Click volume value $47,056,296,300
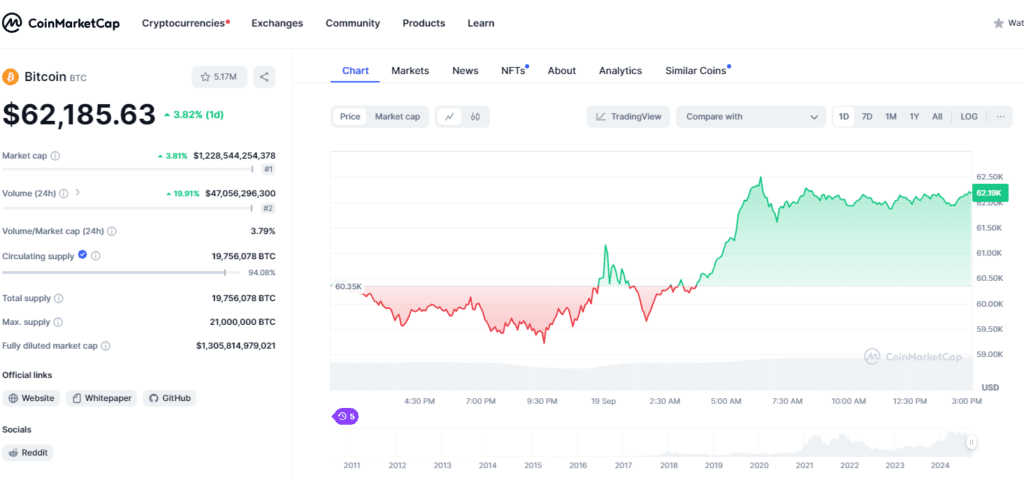 [x=240, y=193]
